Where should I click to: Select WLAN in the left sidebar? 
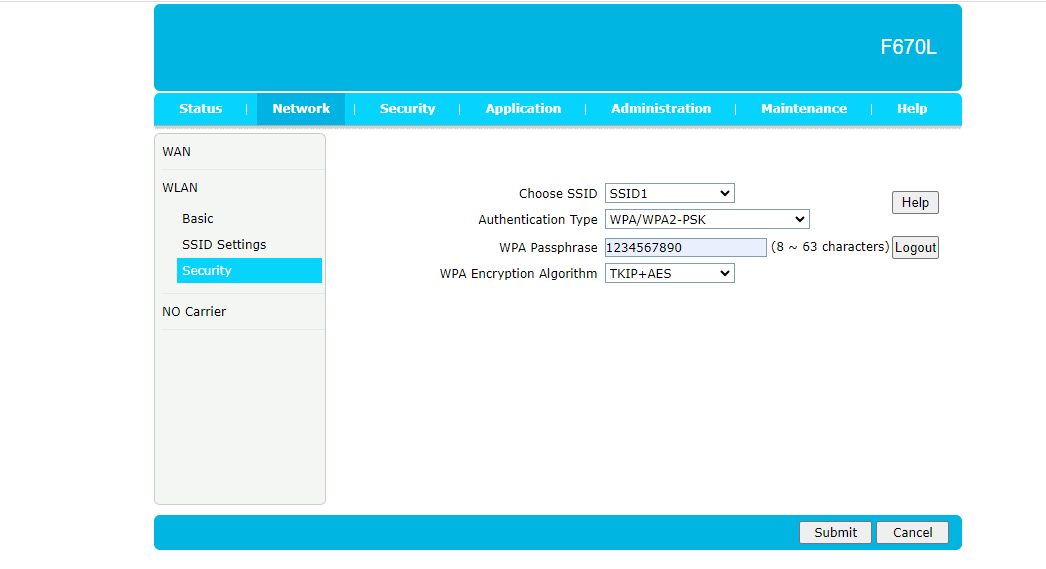click(x=180, y=188)
